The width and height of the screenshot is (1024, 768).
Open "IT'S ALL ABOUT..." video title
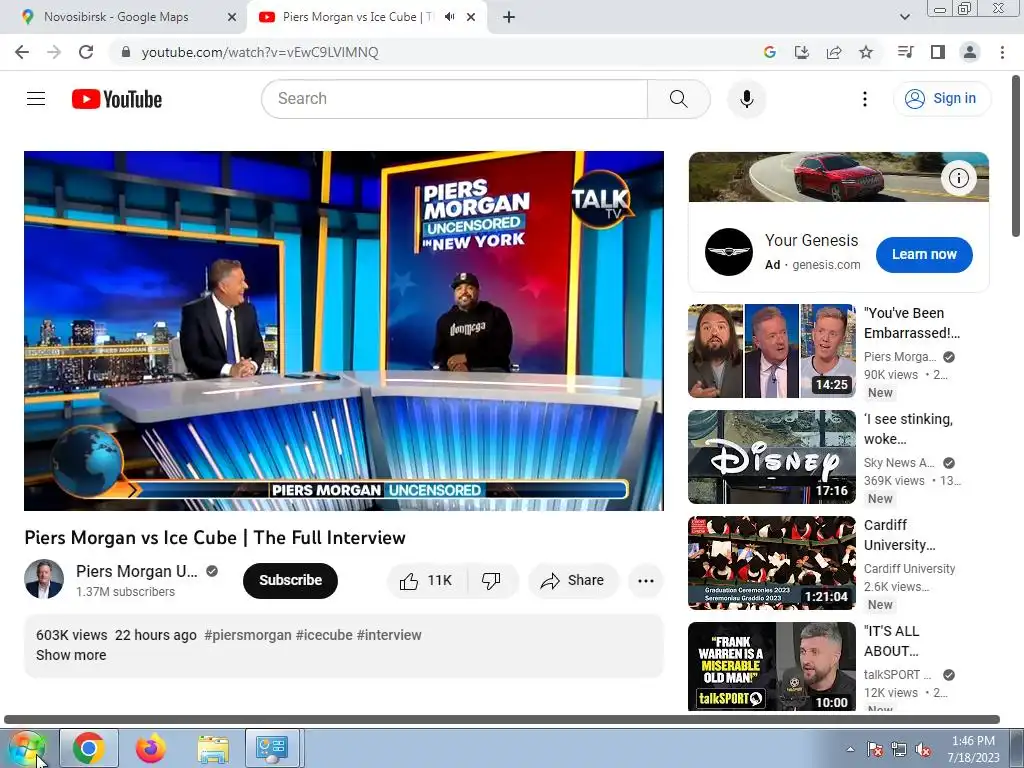point(891,641)
